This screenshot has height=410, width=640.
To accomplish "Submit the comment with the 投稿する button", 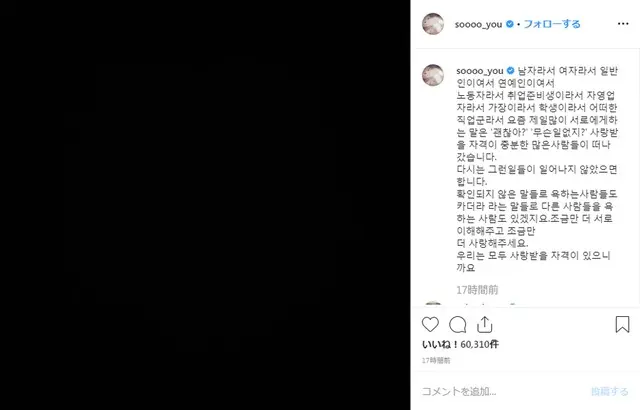I will 609,392.
